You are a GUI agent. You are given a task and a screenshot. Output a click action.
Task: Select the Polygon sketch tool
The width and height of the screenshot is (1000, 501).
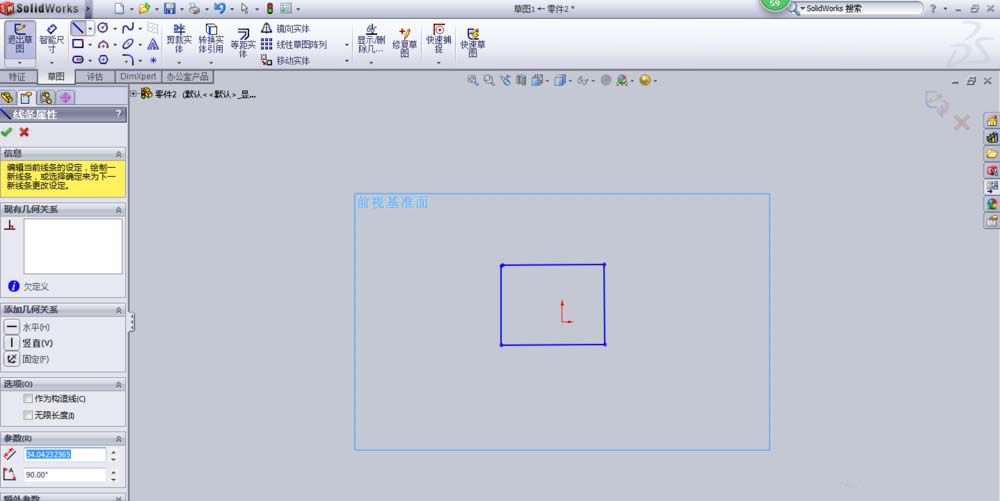(x=103, y=60)
